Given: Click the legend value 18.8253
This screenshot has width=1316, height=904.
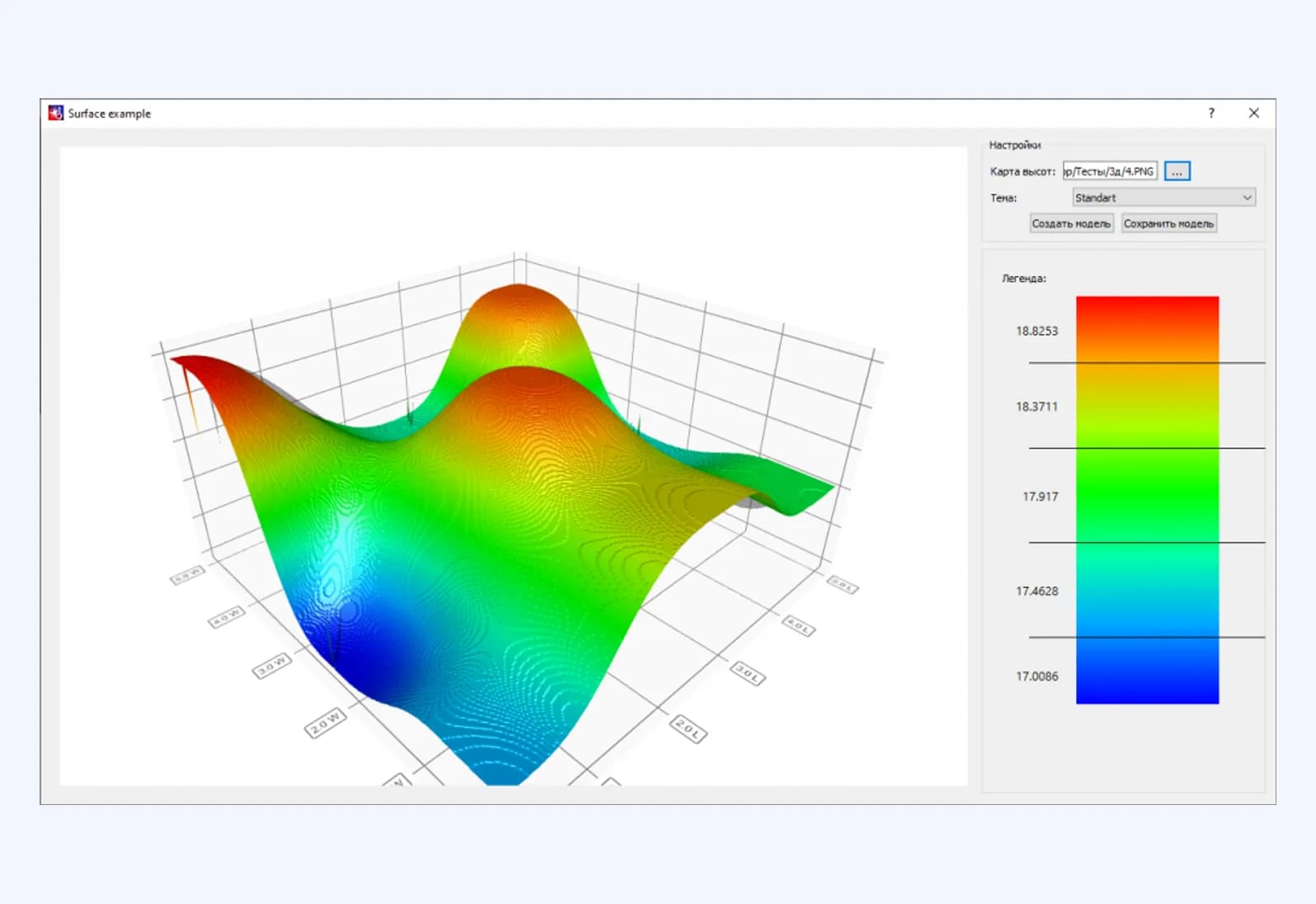Looking at the screenshot, I should click(1036, 331).
